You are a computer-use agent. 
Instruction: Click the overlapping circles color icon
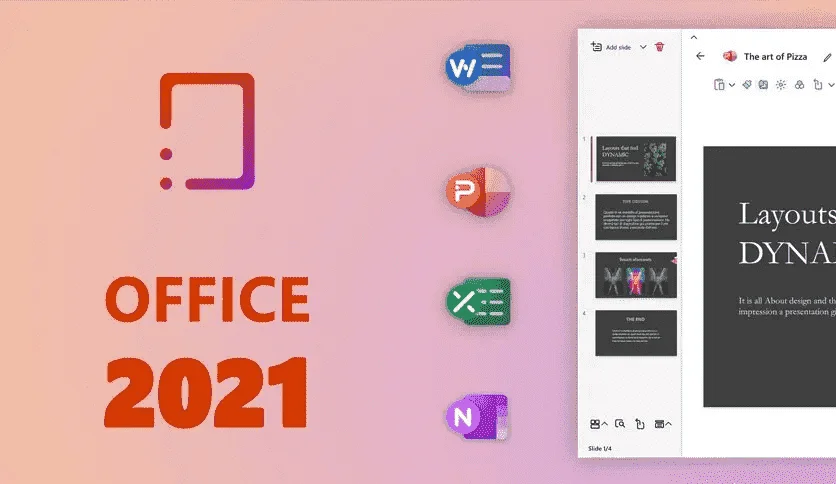(799, 85)
